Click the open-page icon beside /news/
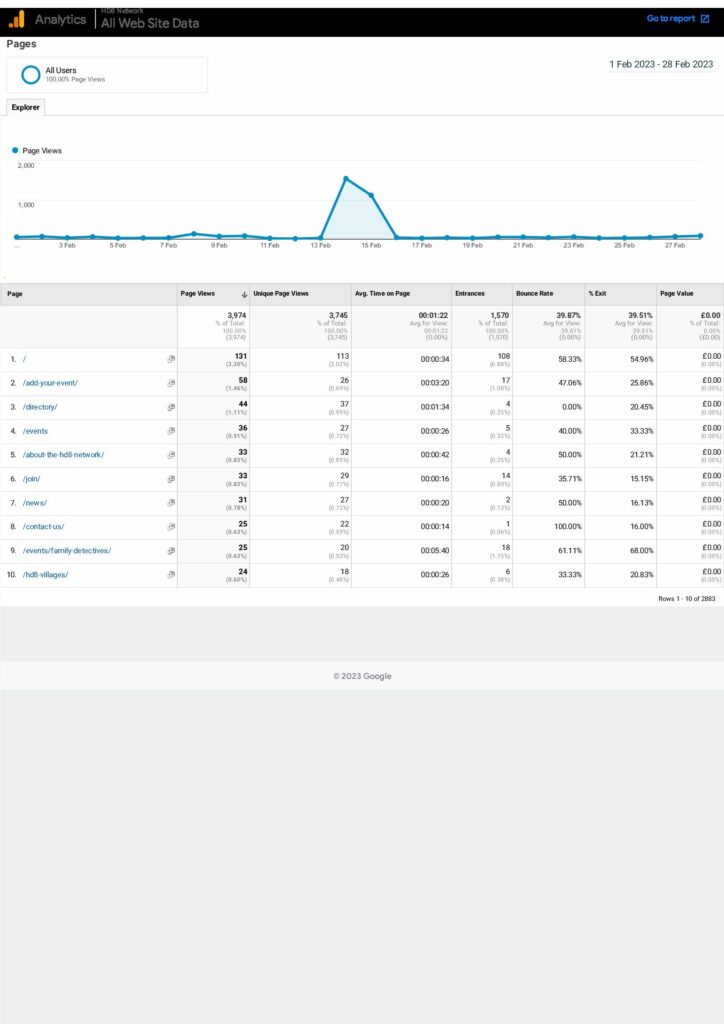The width and height of the screenshot is (724, 1024). pos(171,503)
